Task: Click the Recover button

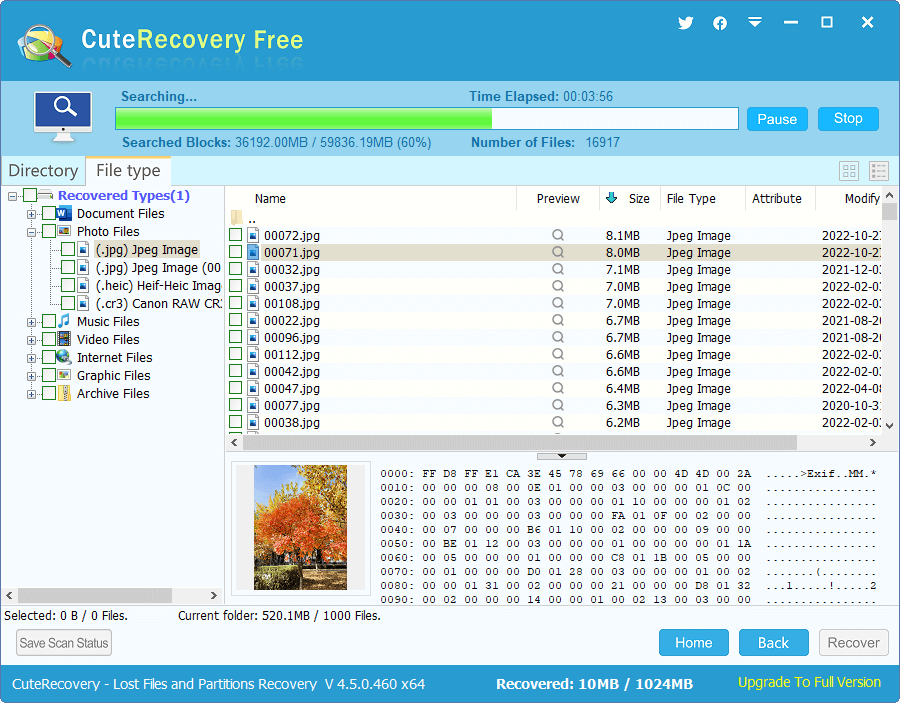Action: click(x=854, y=642)
